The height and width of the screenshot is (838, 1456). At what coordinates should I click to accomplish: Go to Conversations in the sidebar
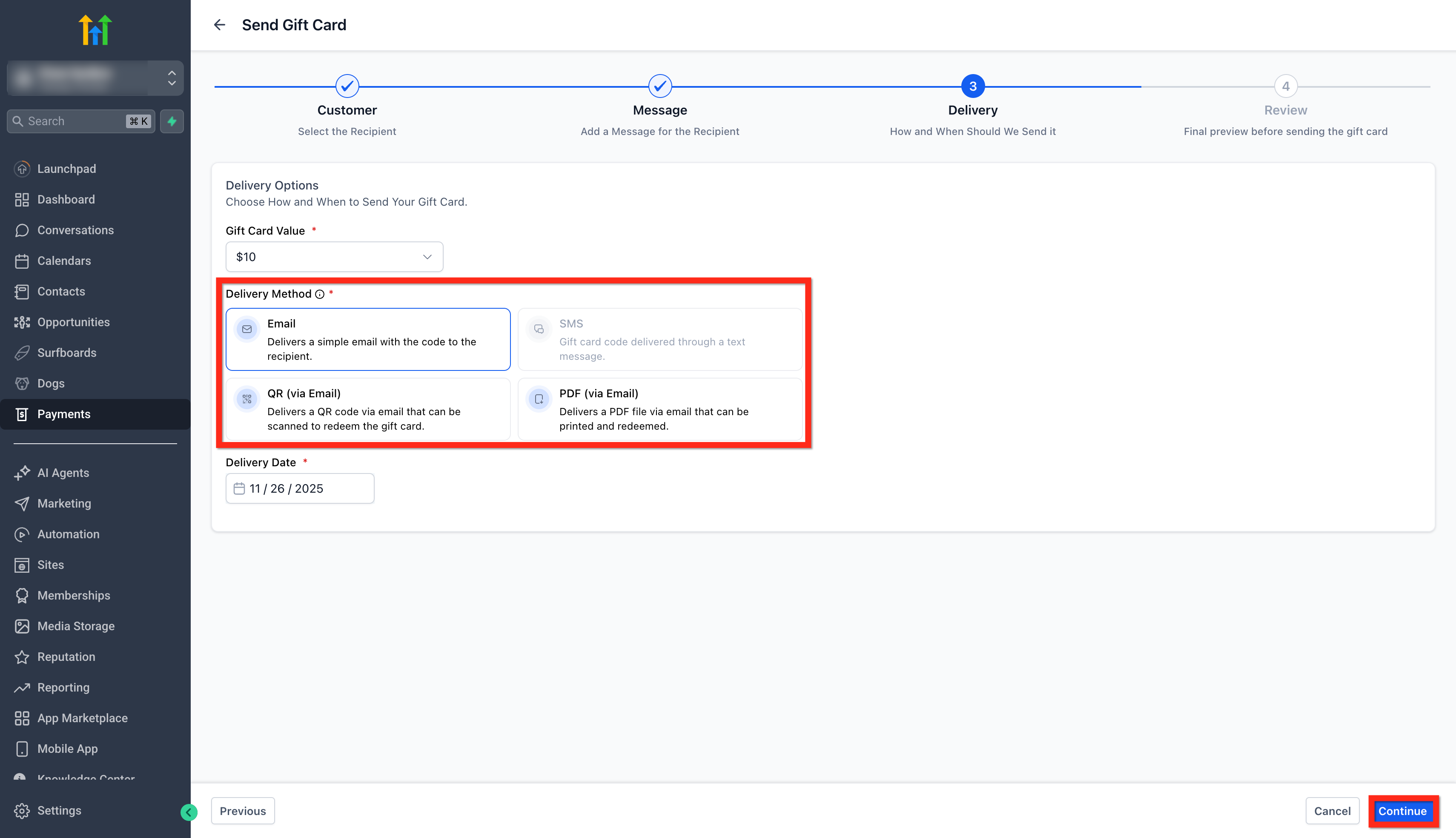(x=75, y=230)
